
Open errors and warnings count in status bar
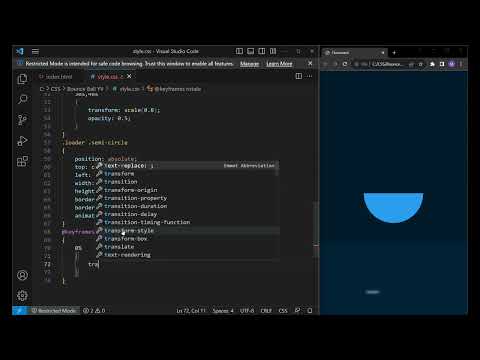tap(94, 311)
